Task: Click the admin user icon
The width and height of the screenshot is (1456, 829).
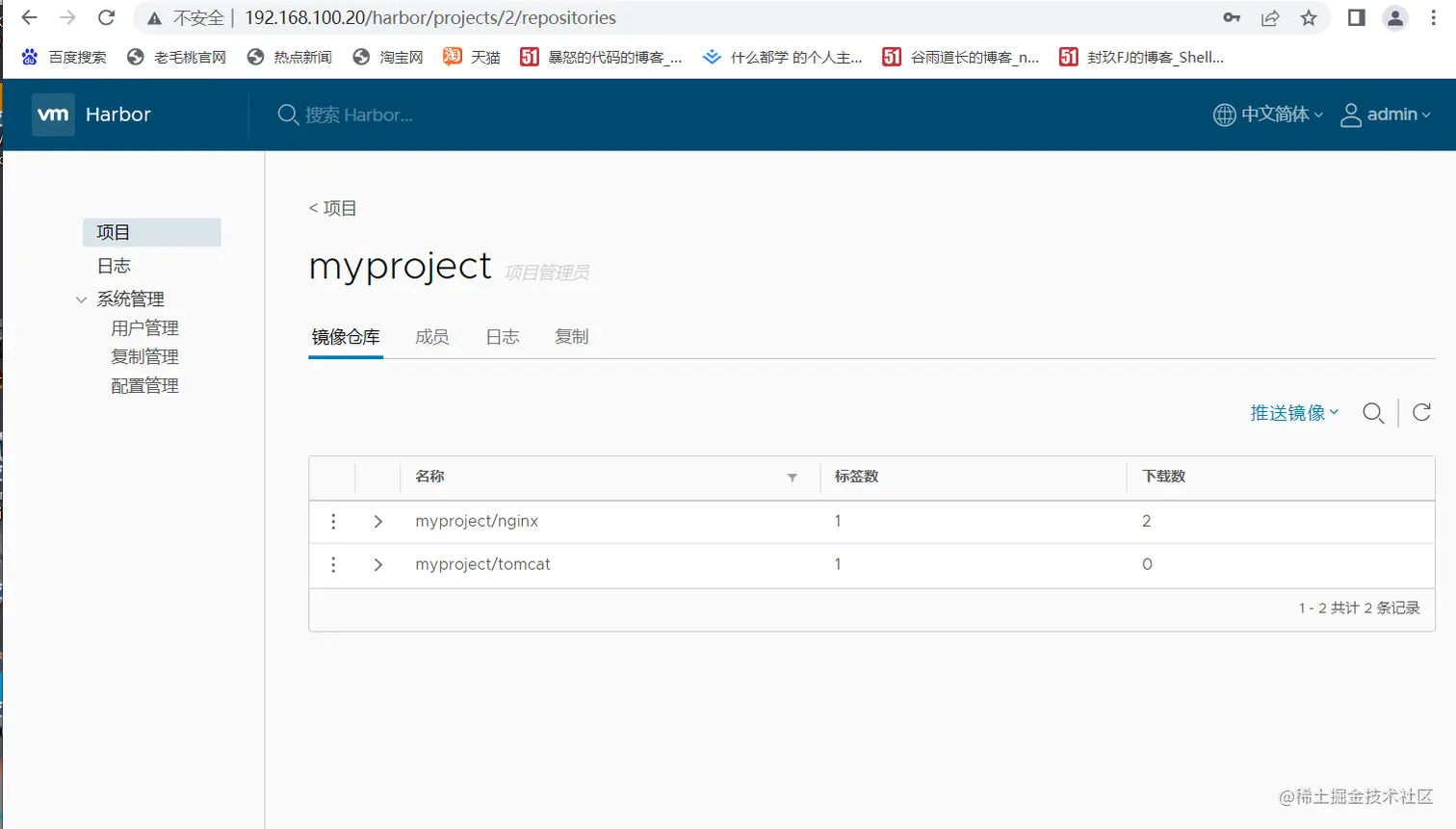Action: [1351, 115]
